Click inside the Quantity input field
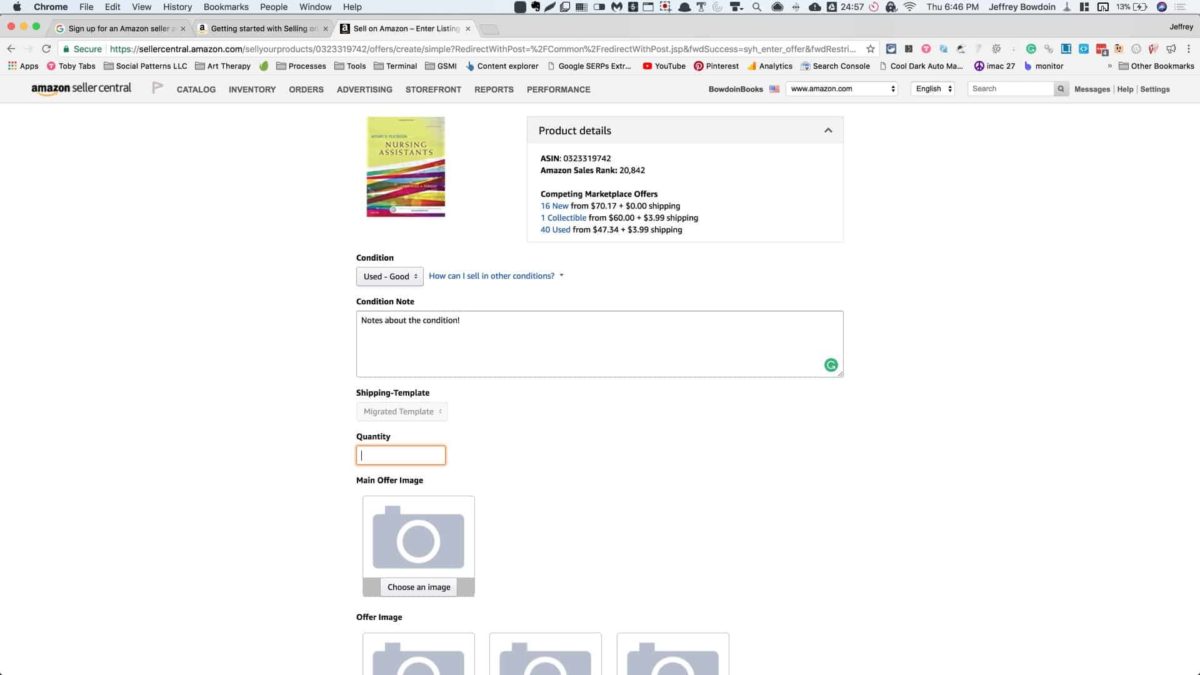 [x=400, y=455]
